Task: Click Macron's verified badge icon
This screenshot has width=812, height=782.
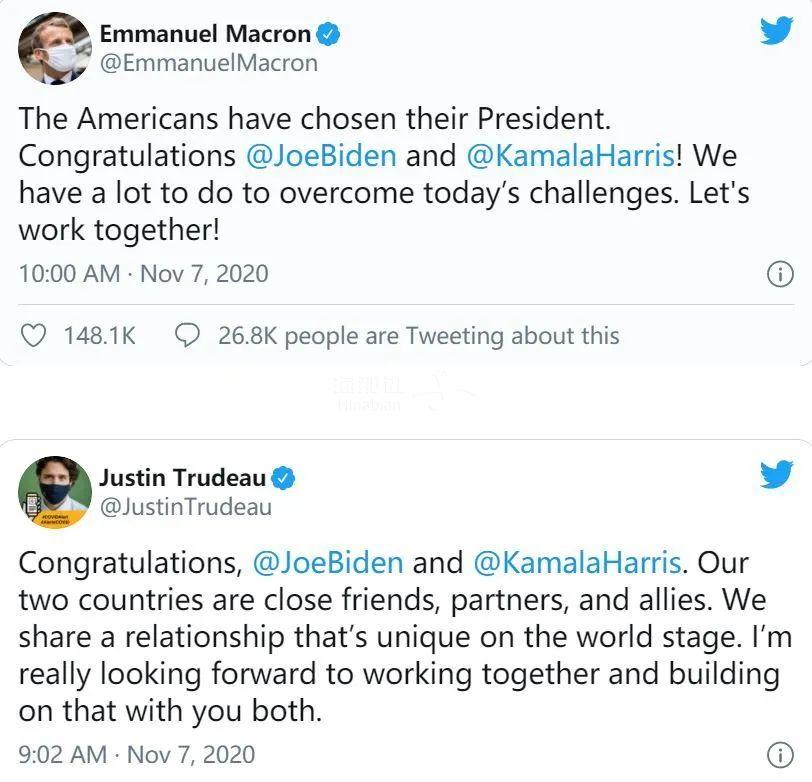Action: (329, 34)
